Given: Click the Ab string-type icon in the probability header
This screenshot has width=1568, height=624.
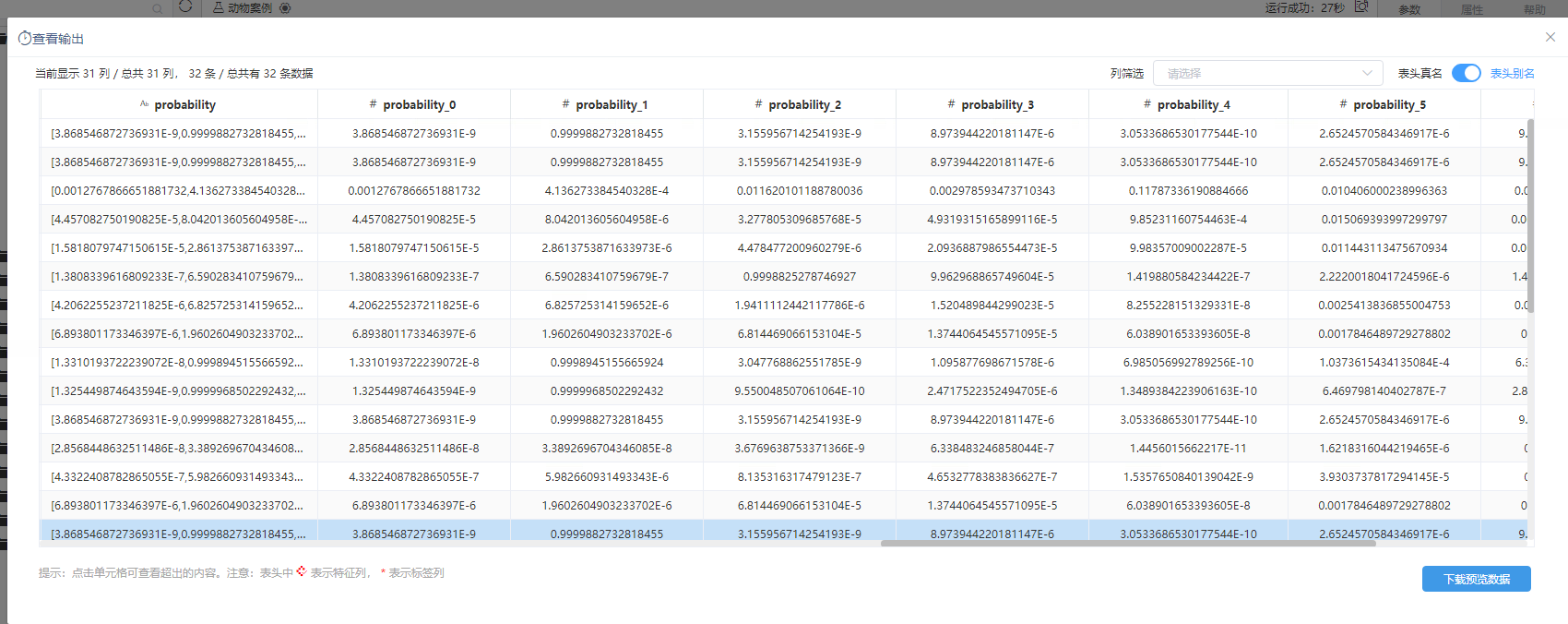Looking at the screenshot, I should point(145,104).
